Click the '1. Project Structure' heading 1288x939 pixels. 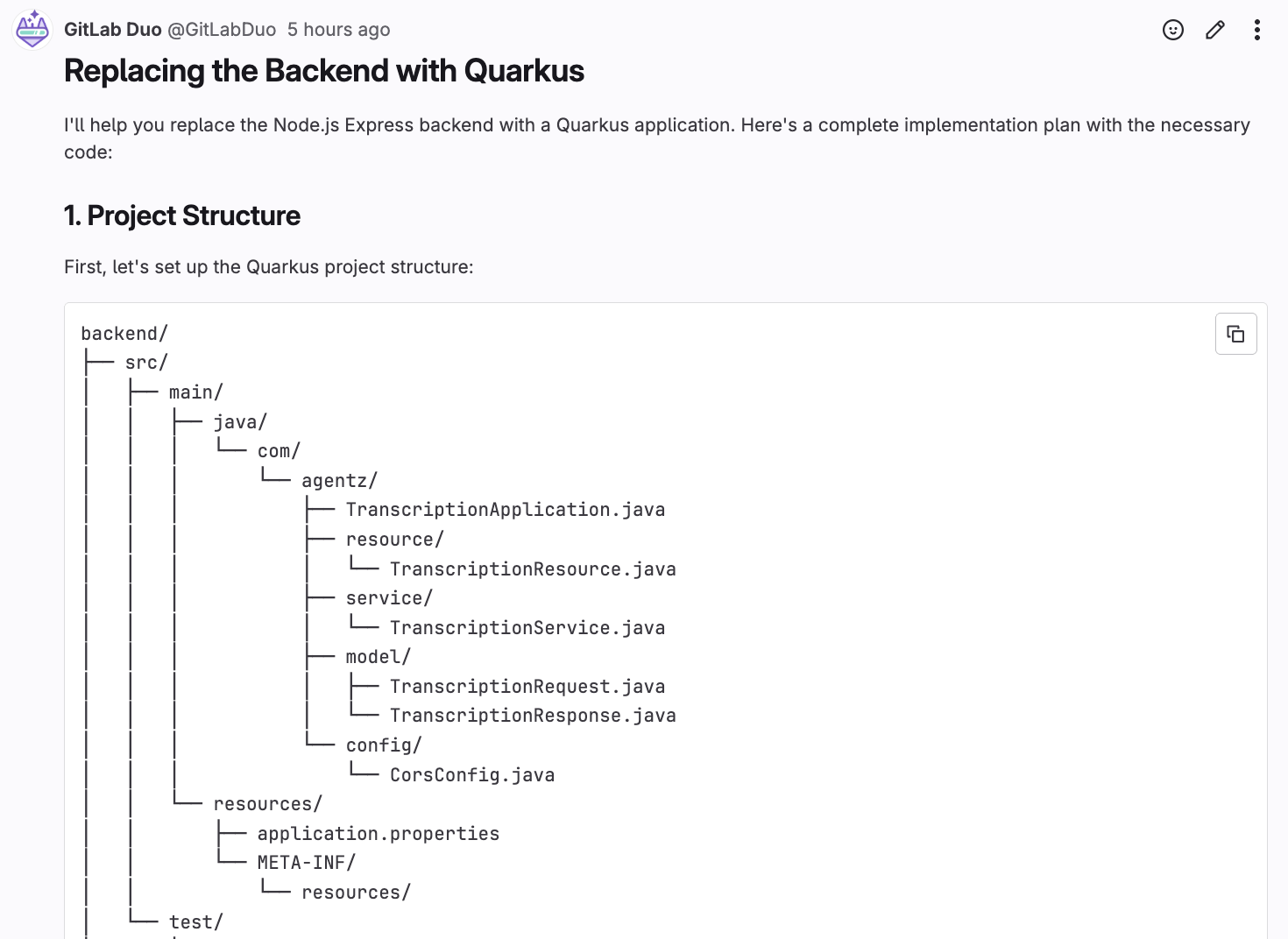181,215
